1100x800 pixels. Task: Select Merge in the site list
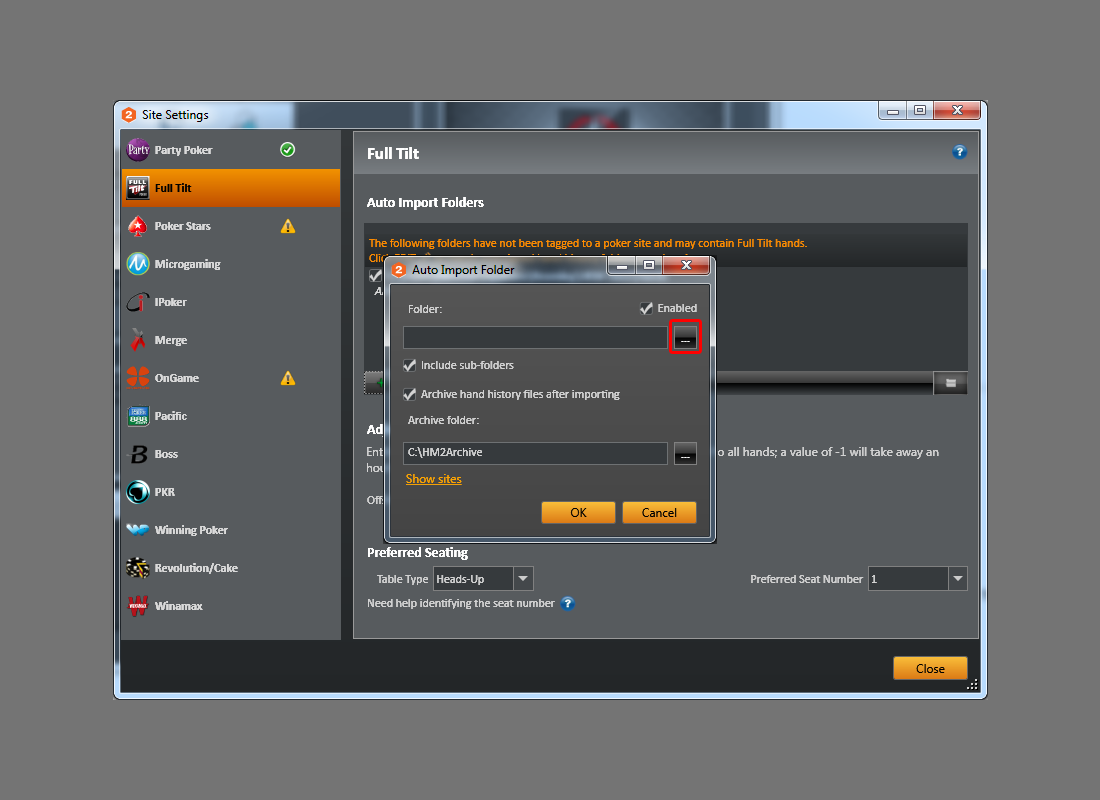coord(170,340)
